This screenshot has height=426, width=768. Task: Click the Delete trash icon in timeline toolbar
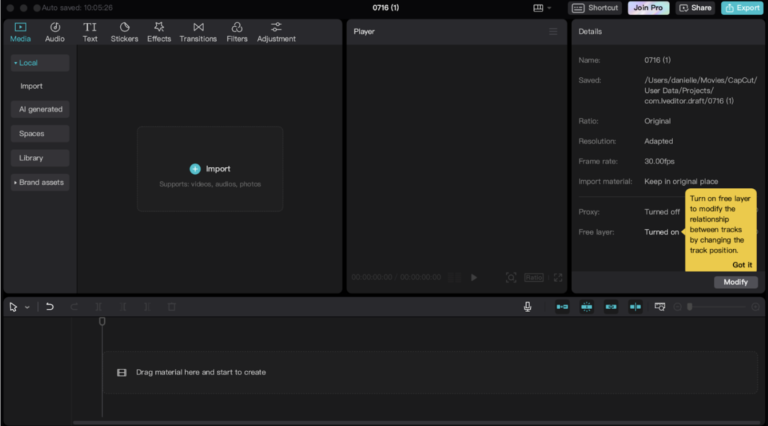pyautogui.click(x=171, y=307)
